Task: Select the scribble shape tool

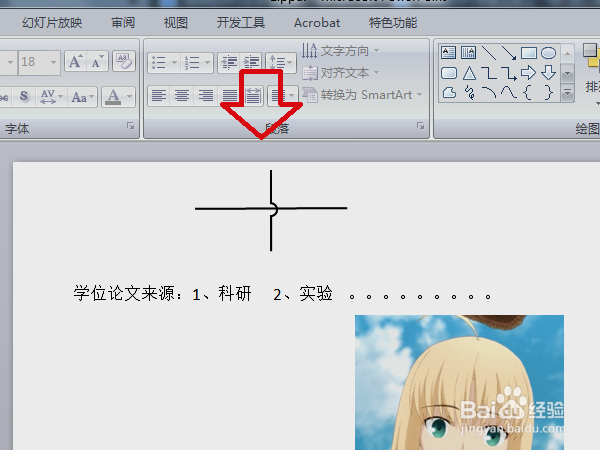Action: click(469, 93)
